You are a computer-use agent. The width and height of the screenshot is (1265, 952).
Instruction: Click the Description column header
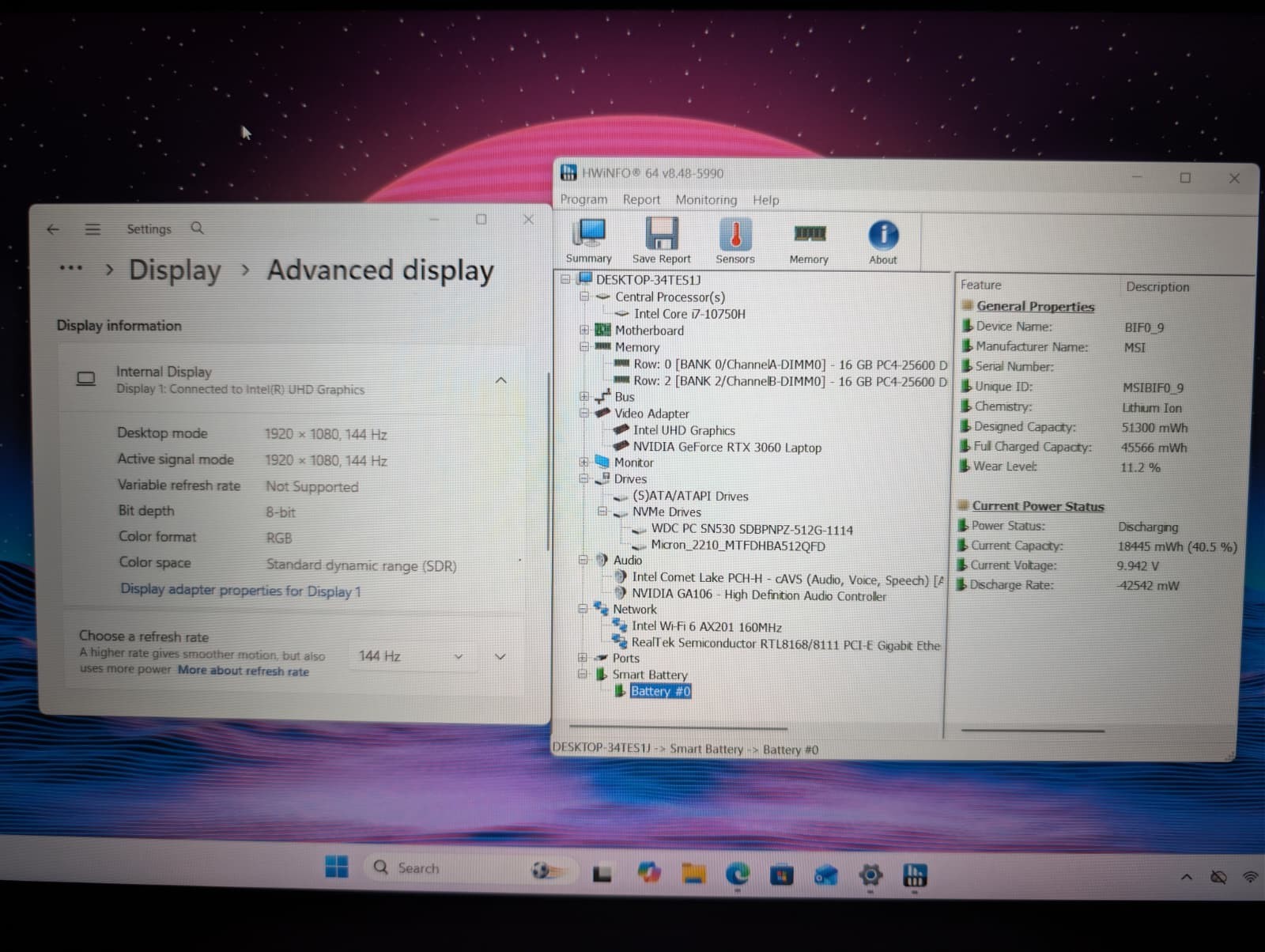[x=1157, y=287]
